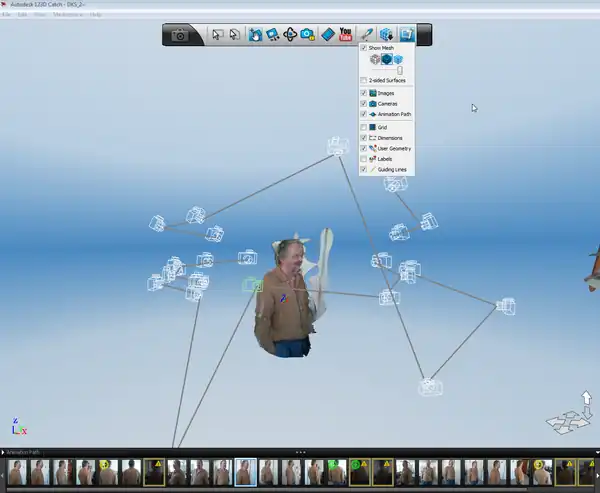The image size is (600, 493).
Task: Expand the Animation Path panel header
Action: (22, 453)
